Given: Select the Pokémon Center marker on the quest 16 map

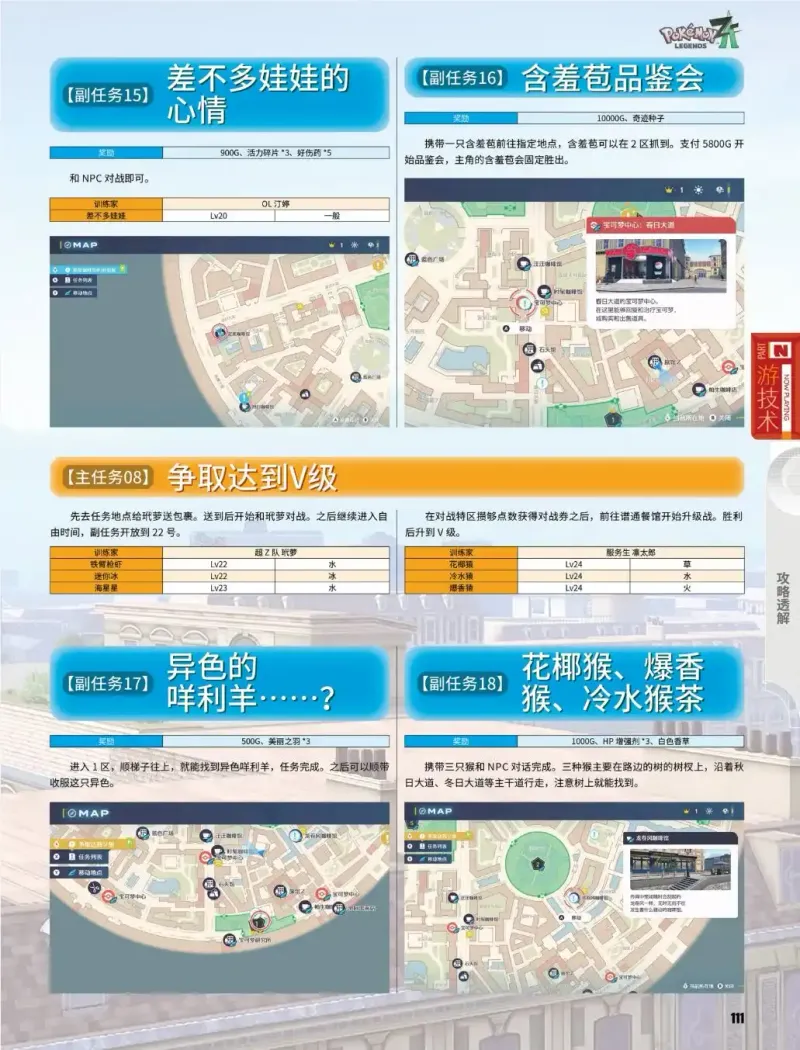Looking at the screenshot, I should pos(525,303).
